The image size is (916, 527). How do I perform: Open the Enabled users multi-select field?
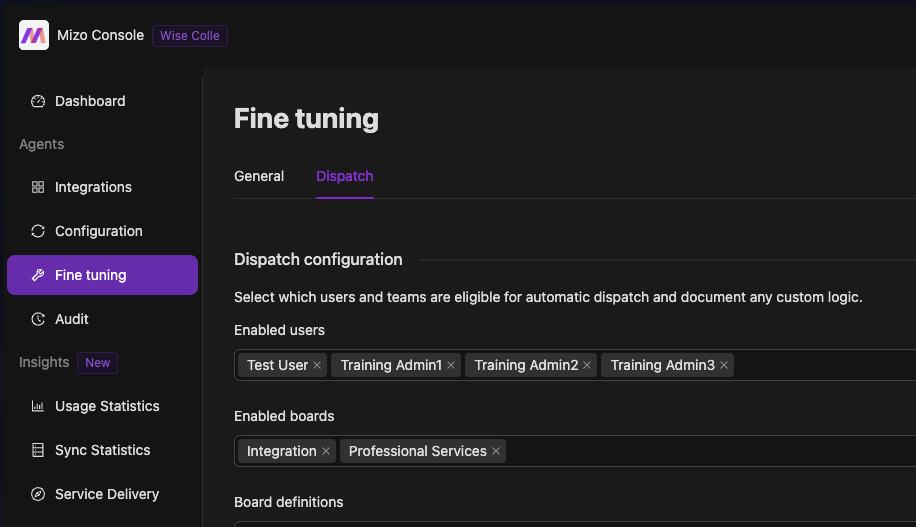pyautogui.click(x=820, y=365)
